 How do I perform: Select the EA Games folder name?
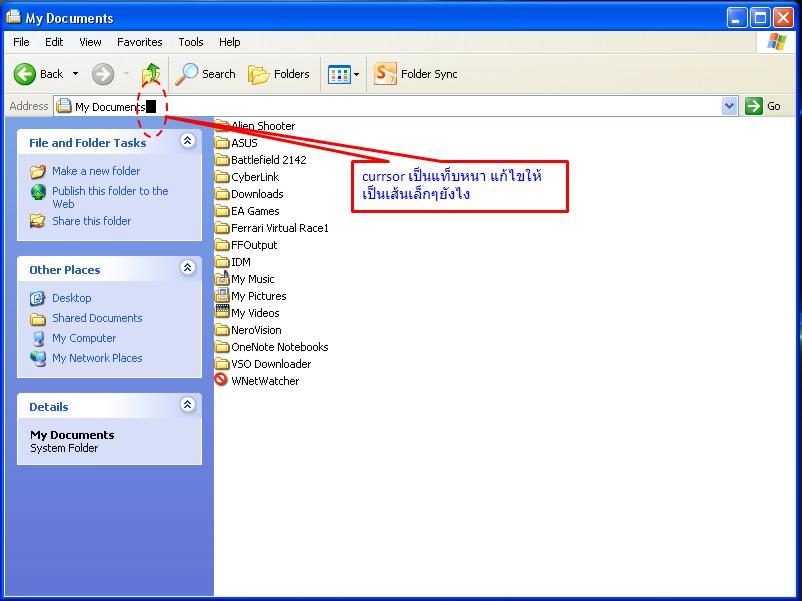click(x=255, y=211)
